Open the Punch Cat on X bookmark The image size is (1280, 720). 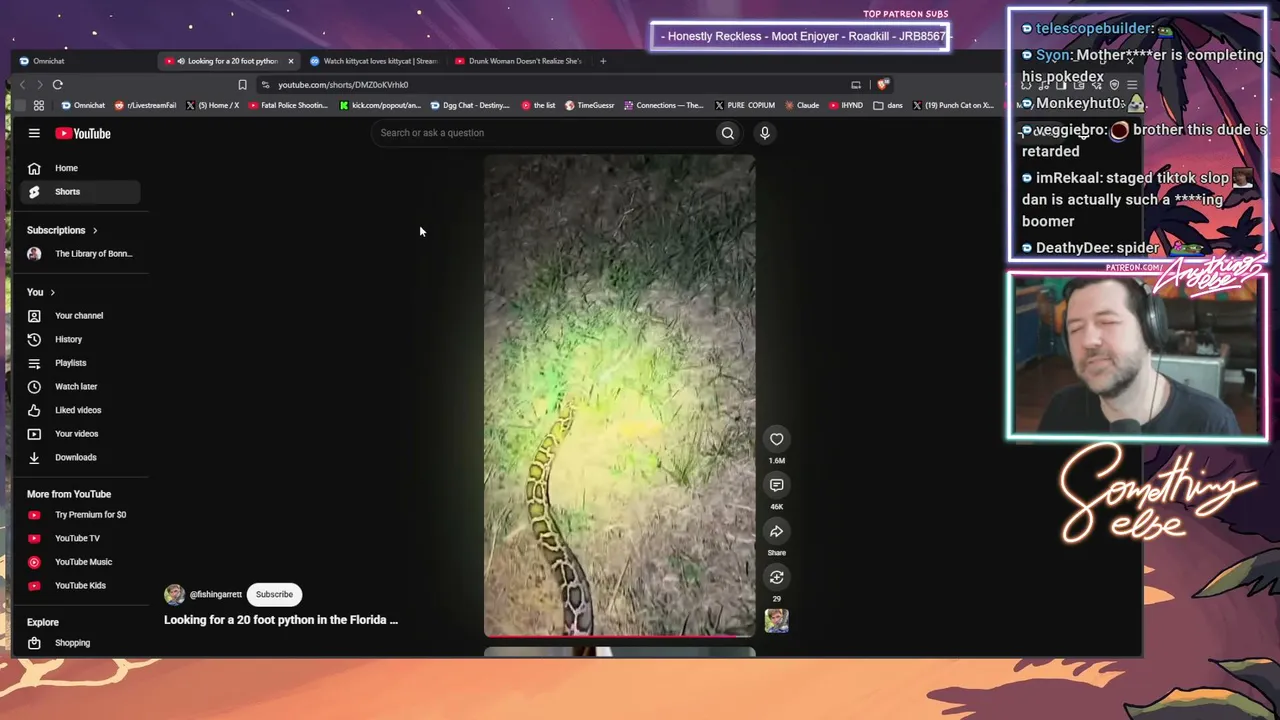click(x=952, y=105)
